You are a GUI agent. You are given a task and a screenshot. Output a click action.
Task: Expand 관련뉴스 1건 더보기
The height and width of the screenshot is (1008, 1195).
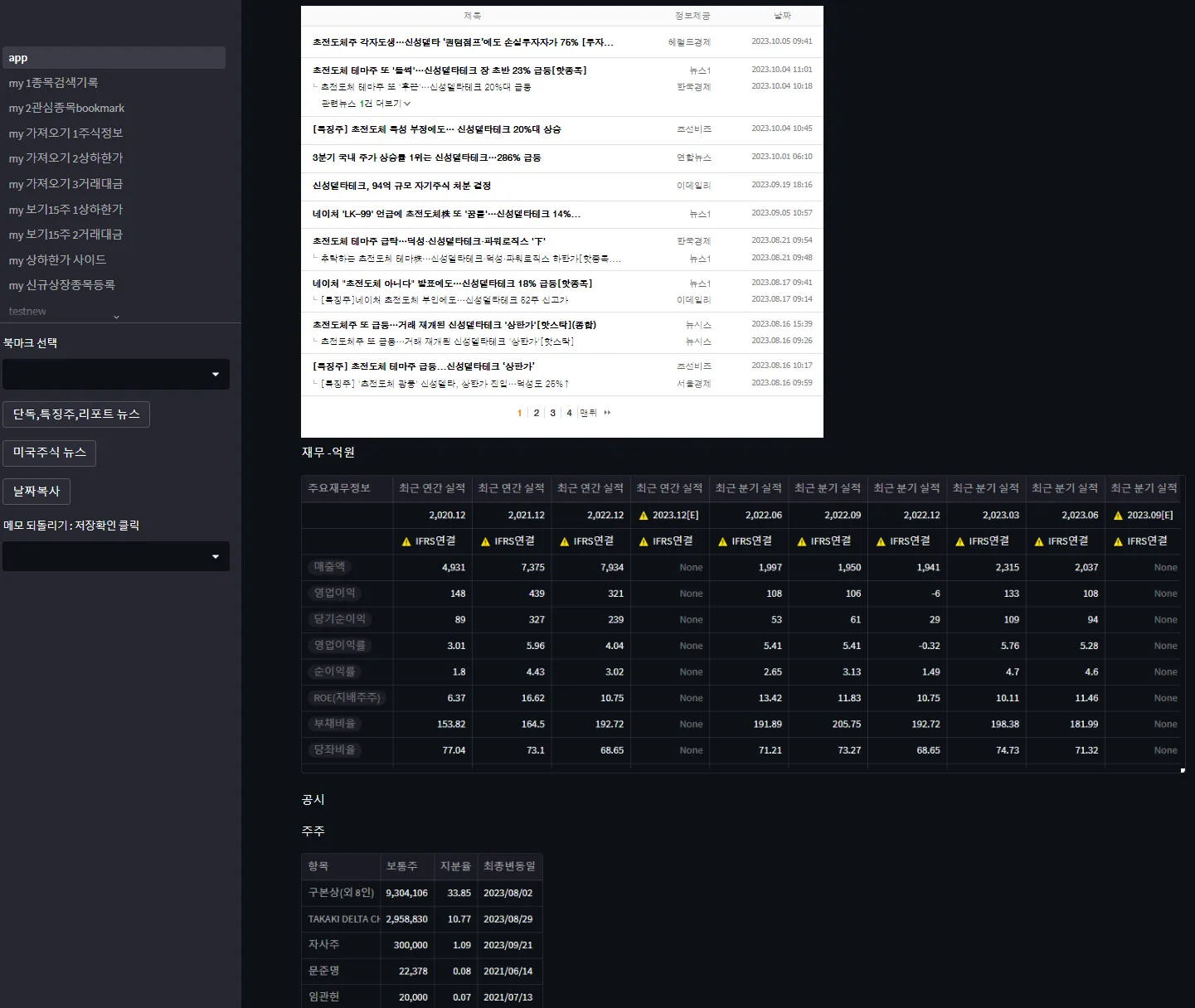(366, 104)
